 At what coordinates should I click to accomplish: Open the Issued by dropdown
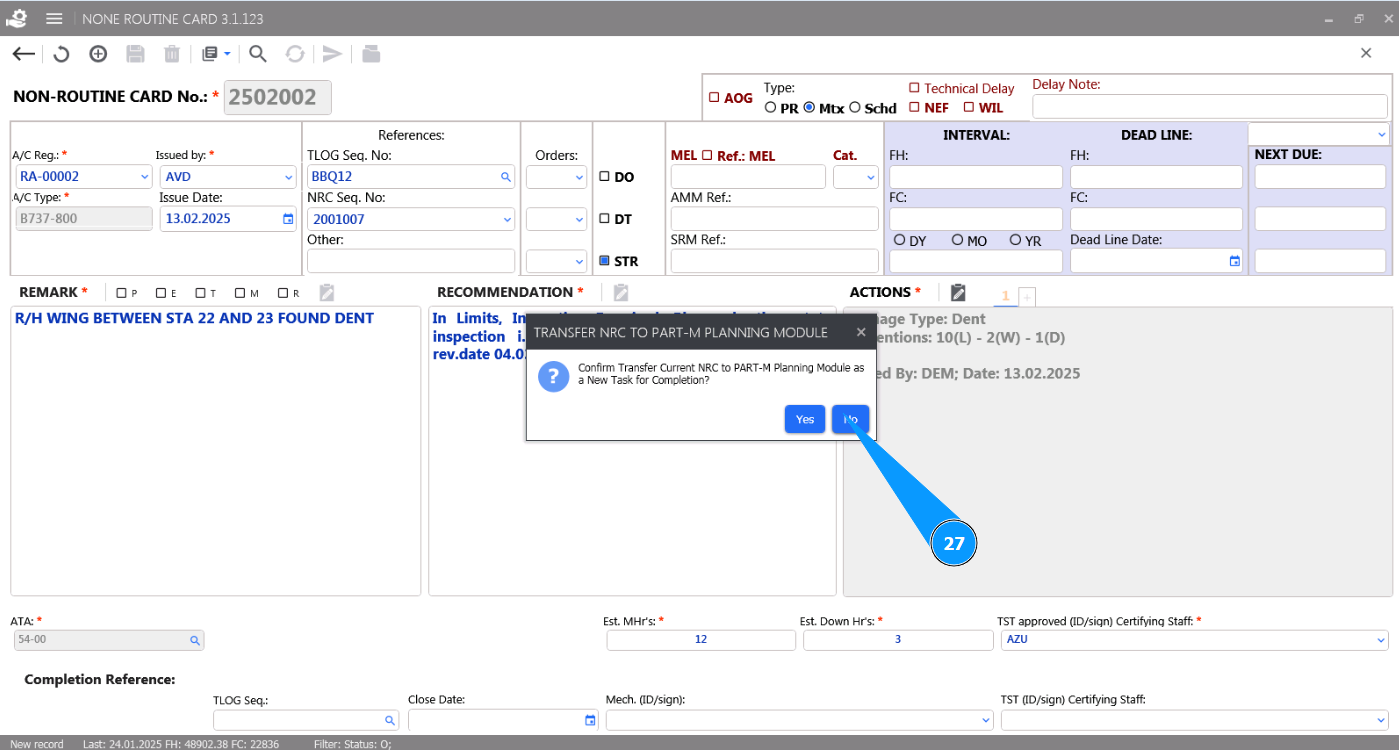288,177
